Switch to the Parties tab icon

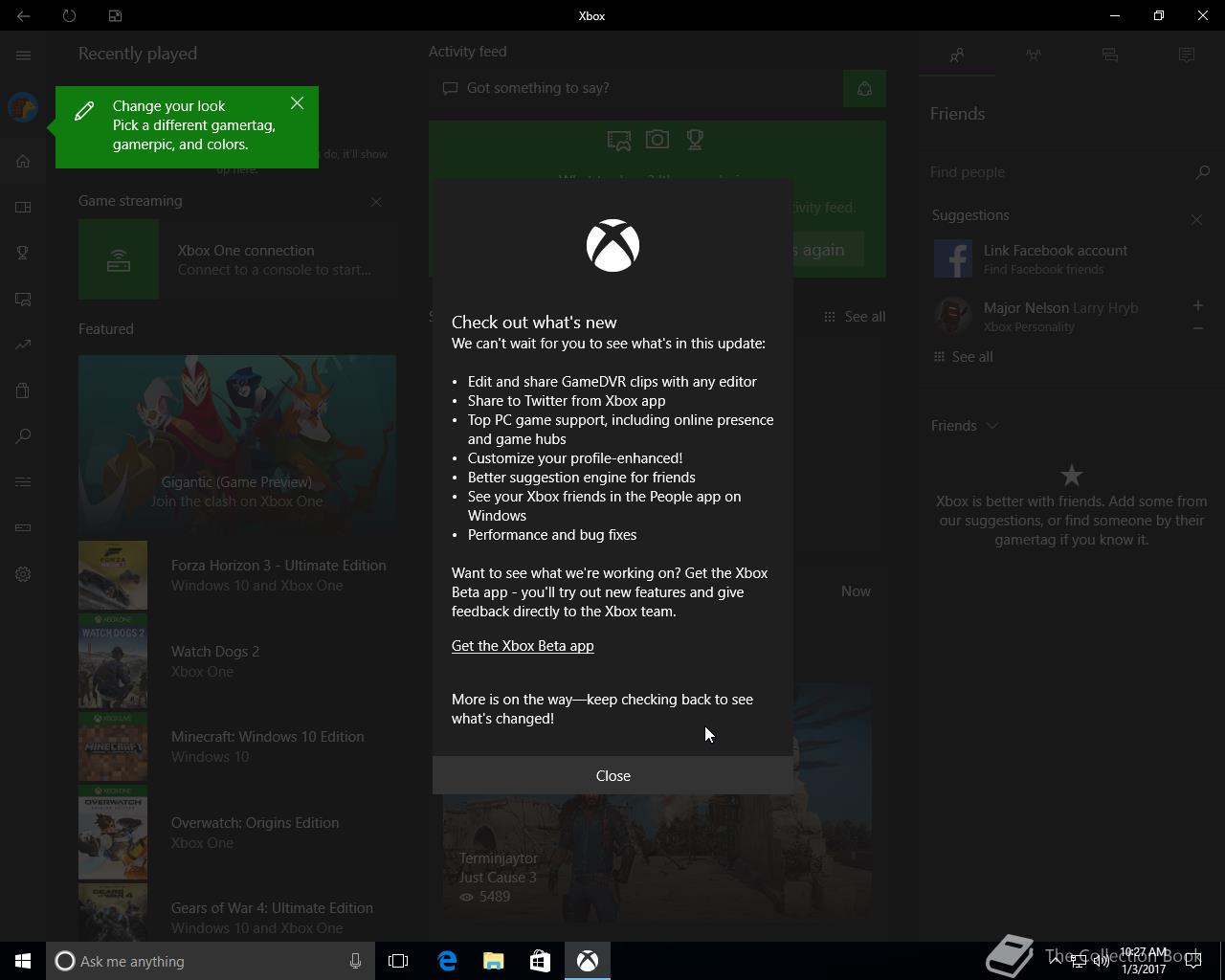click(x=1034, y=56)
